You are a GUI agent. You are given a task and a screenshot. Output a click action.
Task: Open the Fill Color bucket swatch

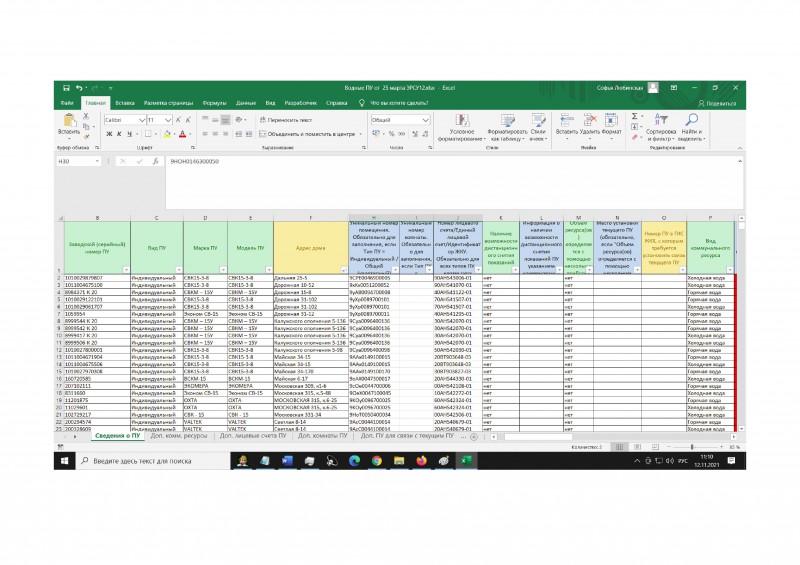[x=167, y=134]
